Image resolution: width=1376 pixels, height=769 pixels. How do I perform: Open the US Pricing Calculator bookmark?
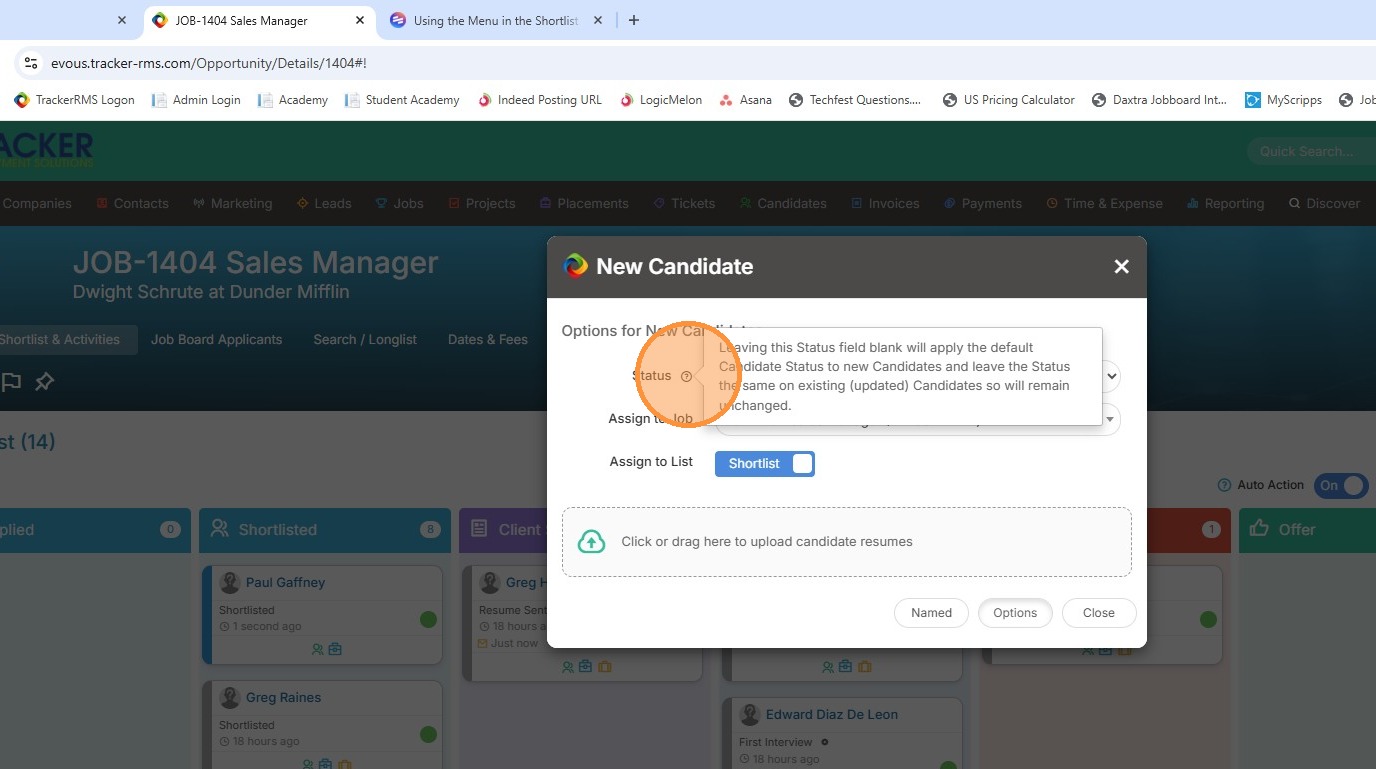pos(1009,100)
